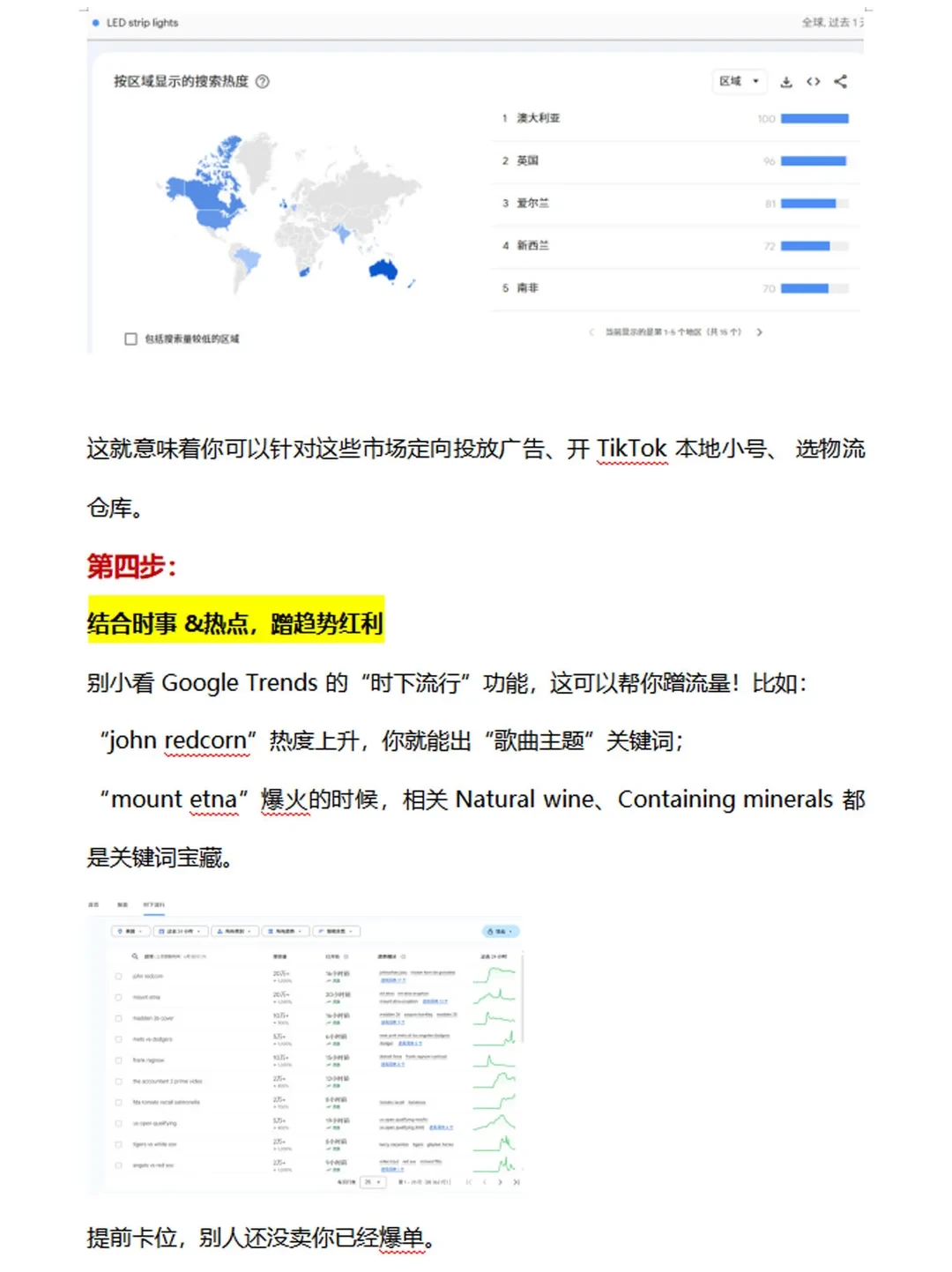Check the box for mount etna row
Screen dimensions: 952x1272
coord(118,997)
